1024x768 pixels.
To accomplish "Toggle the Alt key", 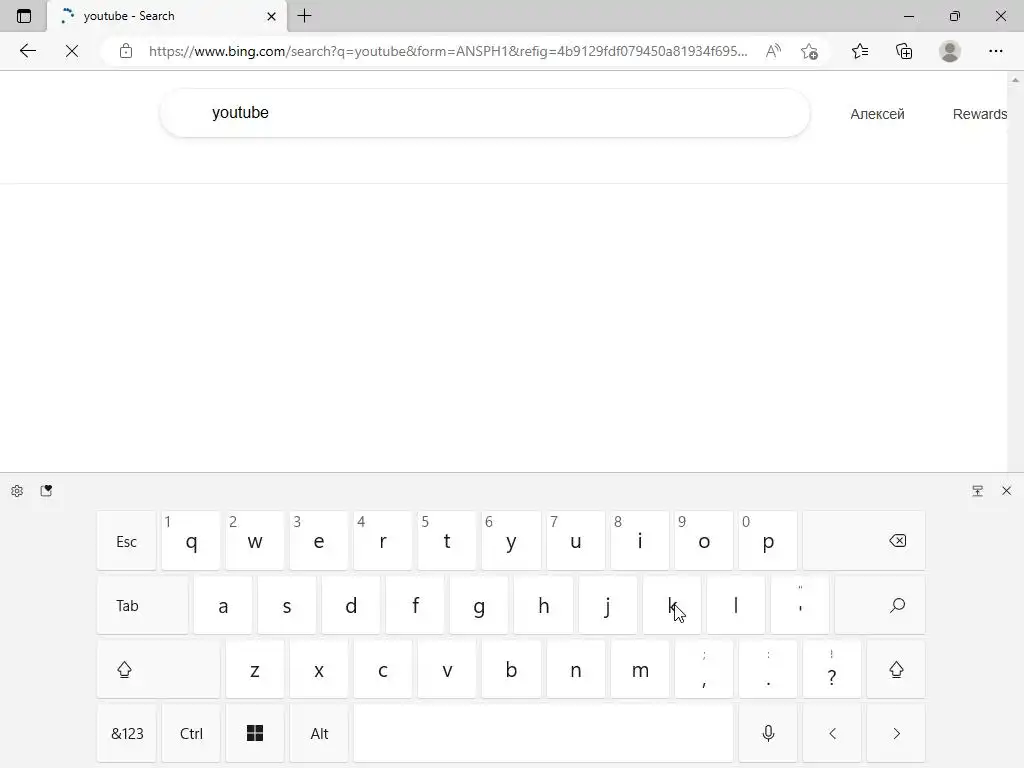I will (319, 733).
